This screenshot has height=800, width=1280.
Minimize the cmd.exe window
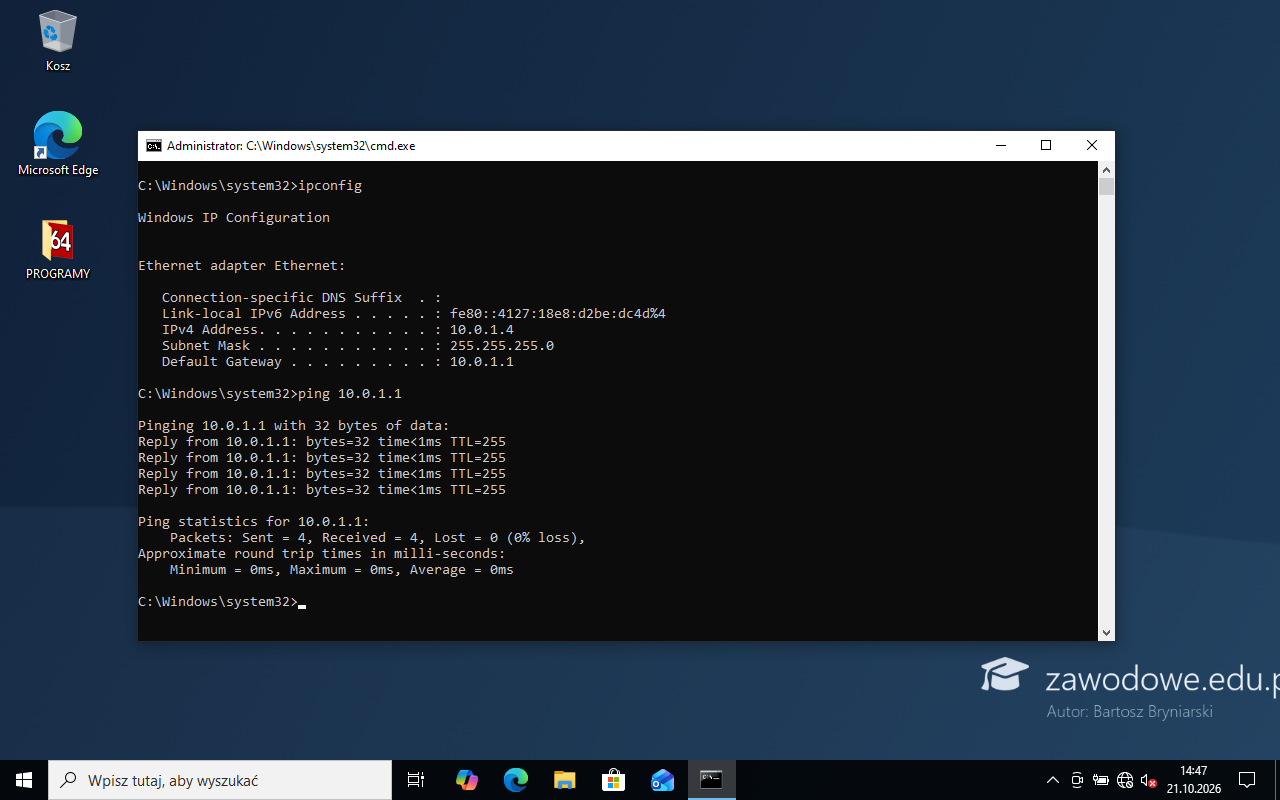coord(1000,146)
